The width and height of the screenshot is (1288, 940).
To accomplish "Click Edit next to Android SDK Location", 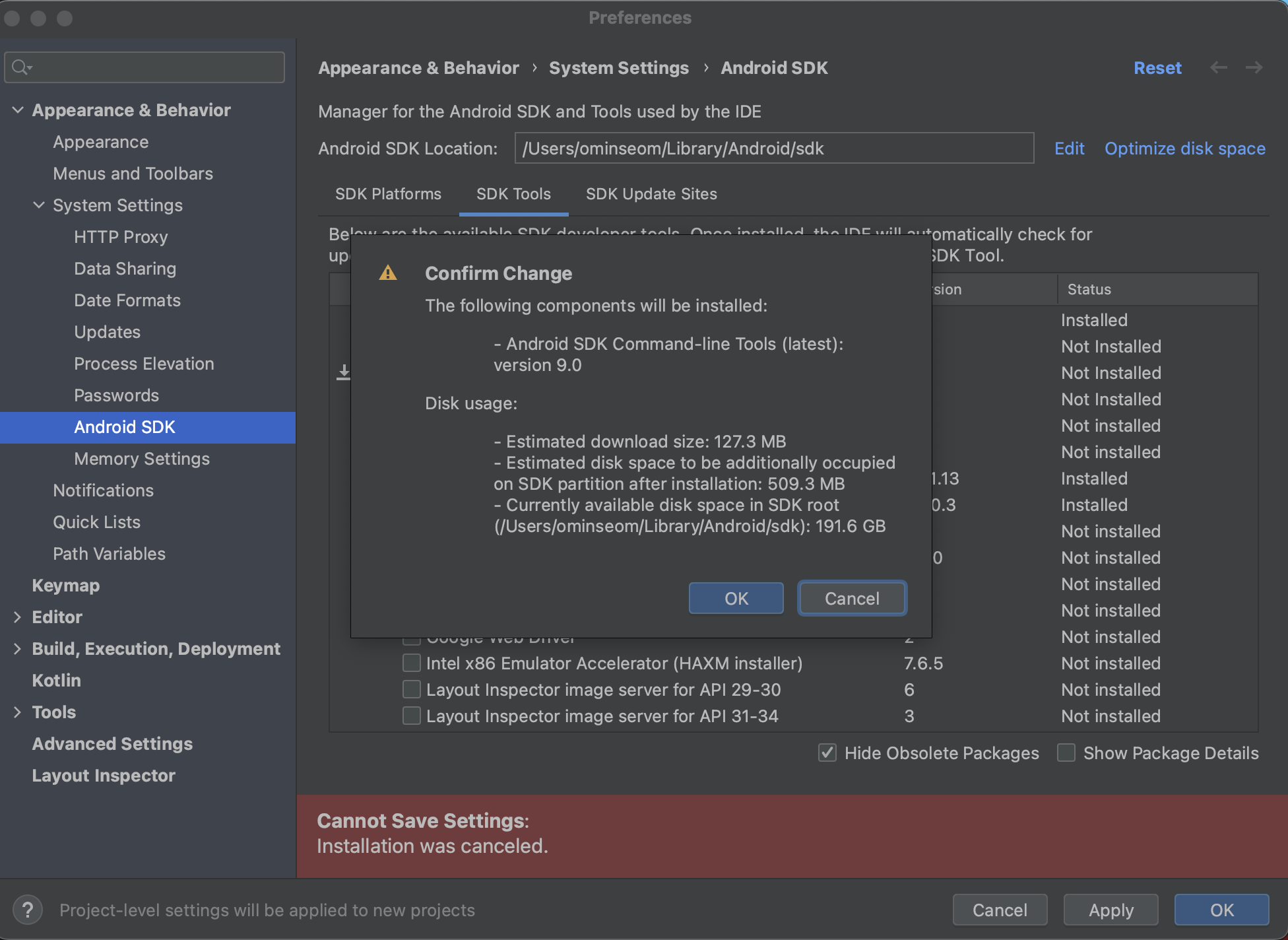I will (1069, 148).
